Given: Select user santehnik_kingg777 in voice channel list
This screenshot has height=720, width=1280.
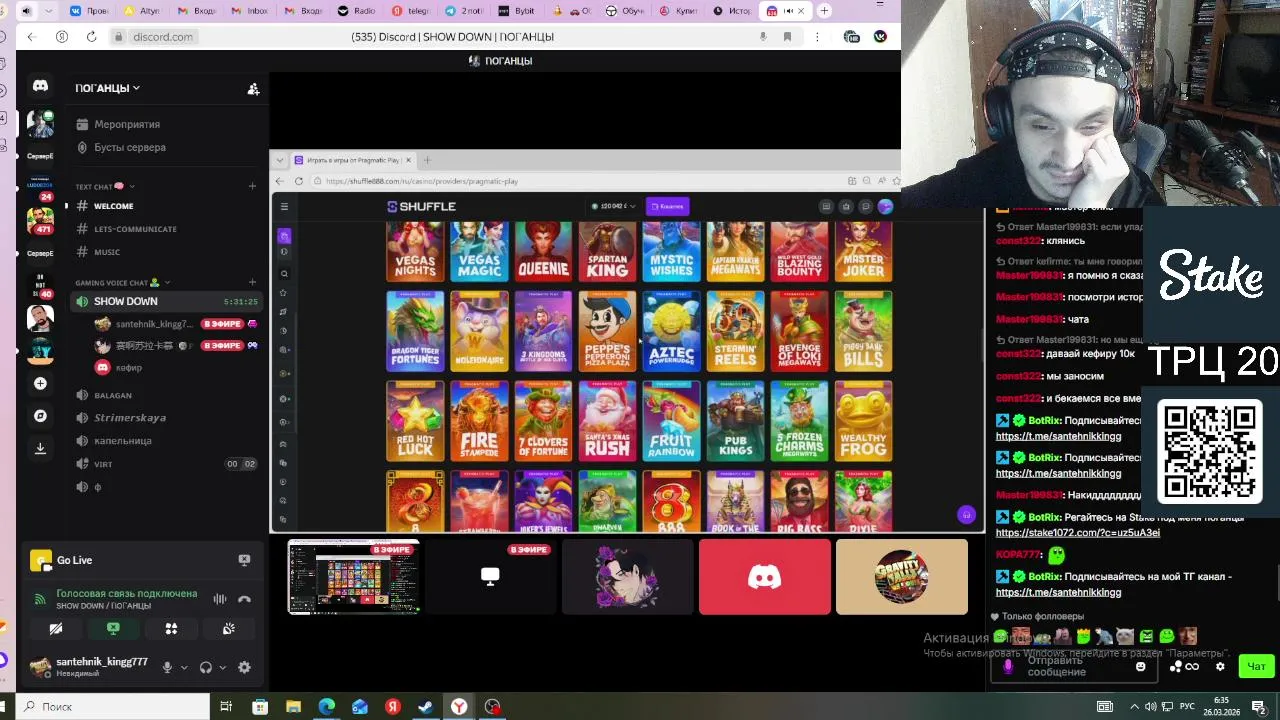Looking at the screenshot, I should point(152,324).
